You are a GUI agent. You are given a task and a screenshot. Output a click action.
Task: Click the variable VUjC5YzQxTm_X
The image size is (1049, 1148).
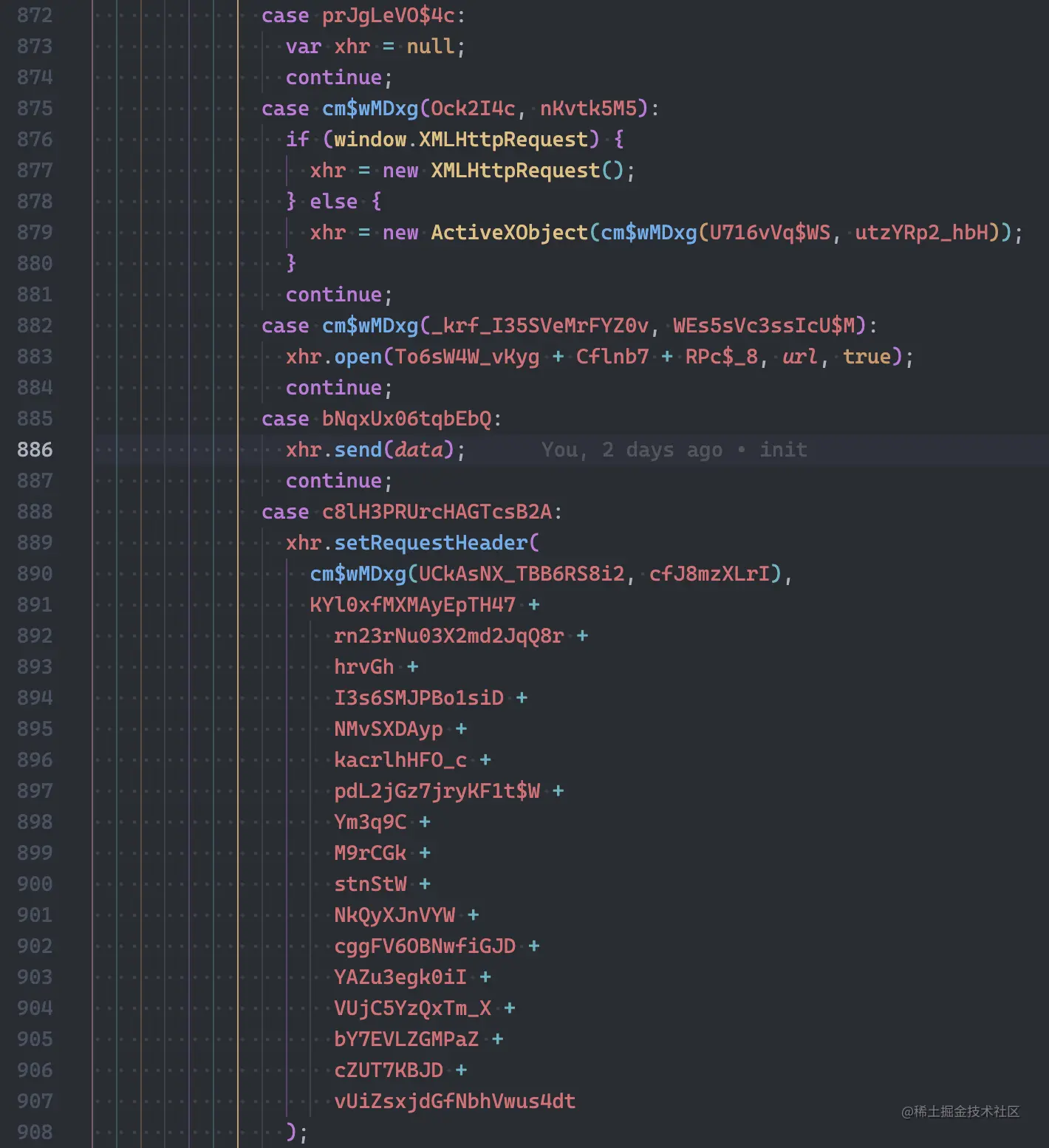click(x=413, y=1008)
